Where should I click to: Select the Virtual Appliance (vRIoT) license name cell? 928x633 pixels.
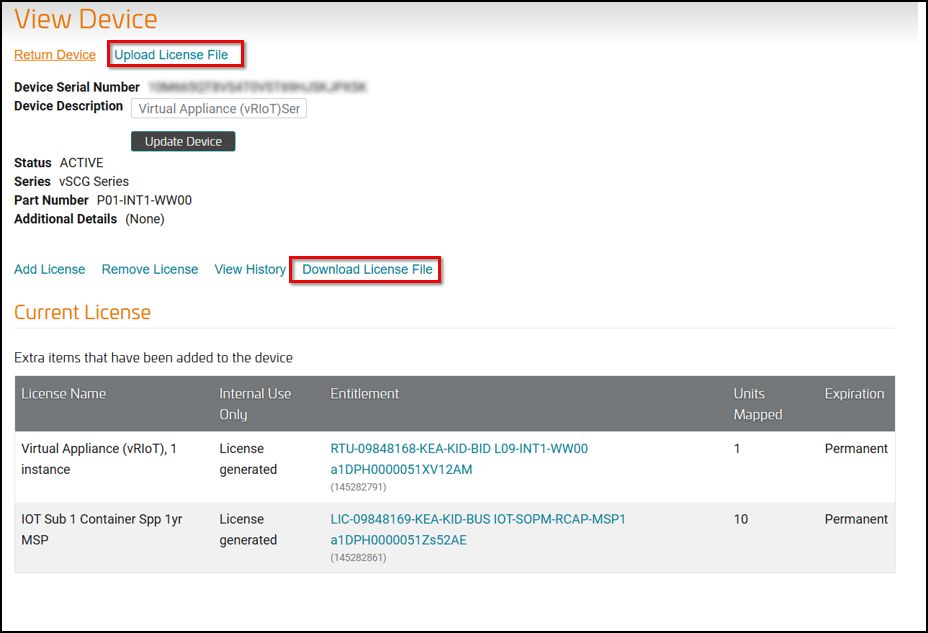[x=99, y=459]
